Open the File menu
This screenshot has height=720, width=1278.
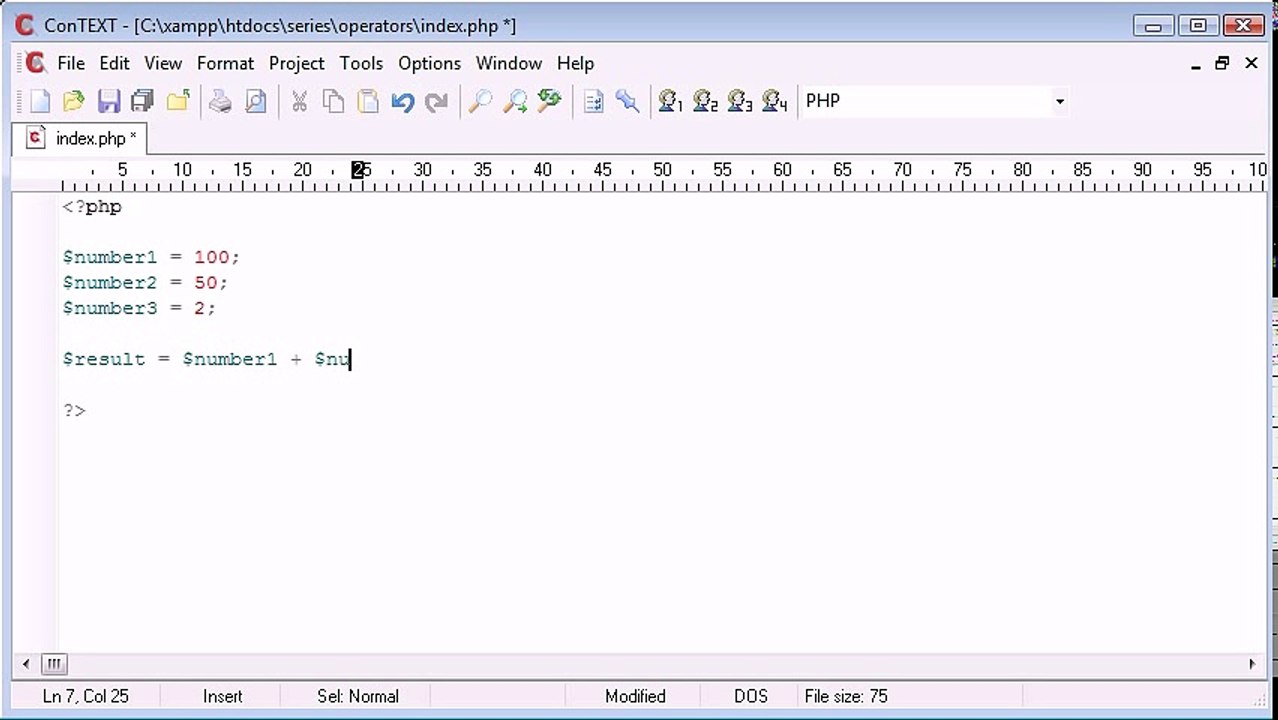71,63
